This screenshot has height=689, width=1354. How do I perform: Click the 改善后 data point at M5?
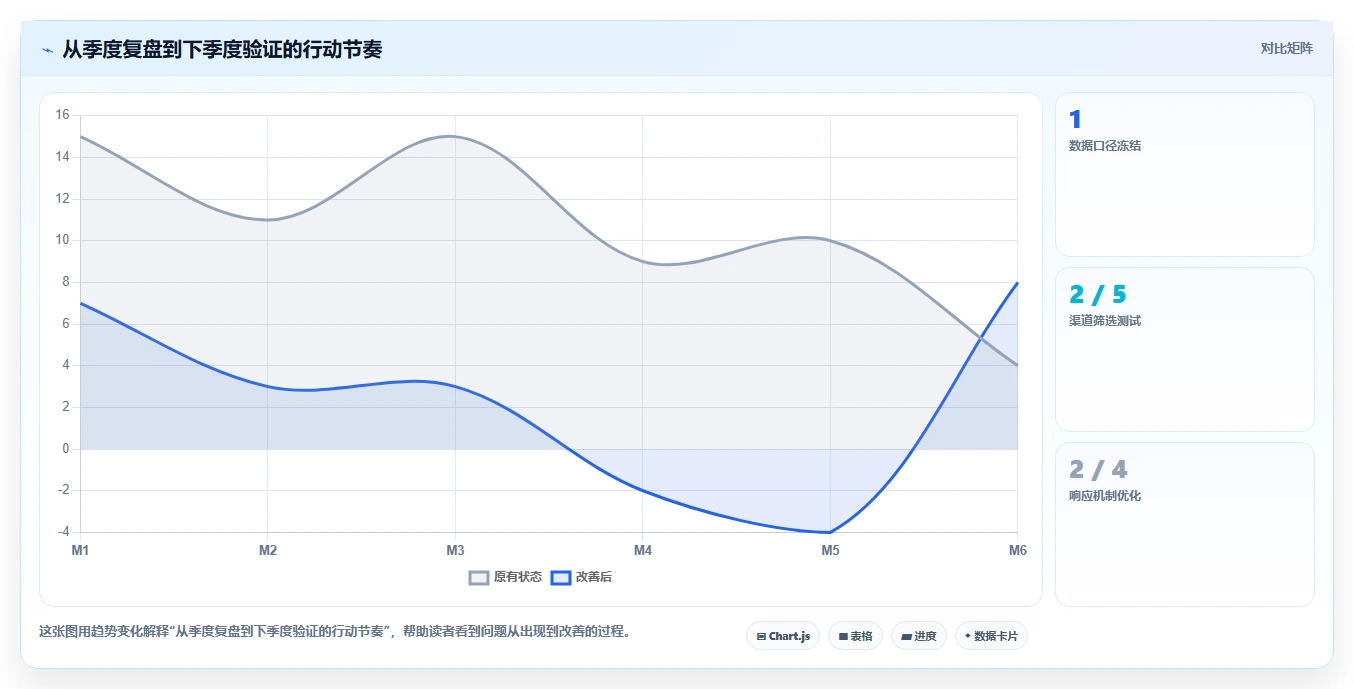[x=830, y=532]
